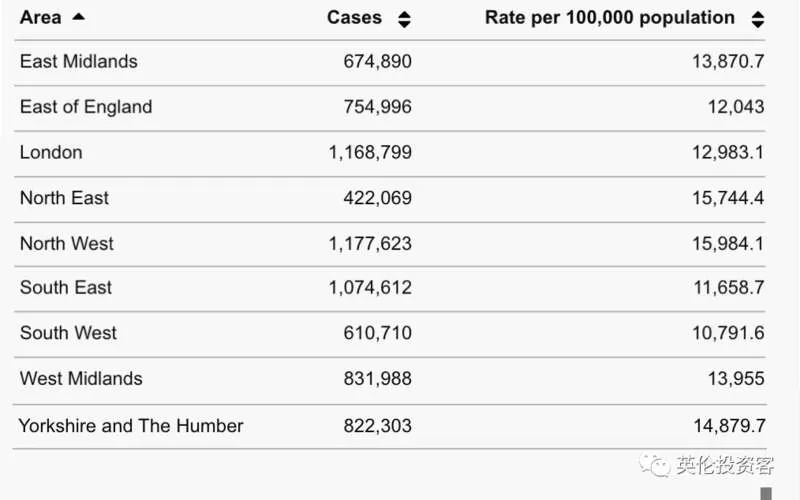This screenshot has height=500, width=800.
Task: Click the Cases column sort arrows
Action: click(x=404, y=19)
